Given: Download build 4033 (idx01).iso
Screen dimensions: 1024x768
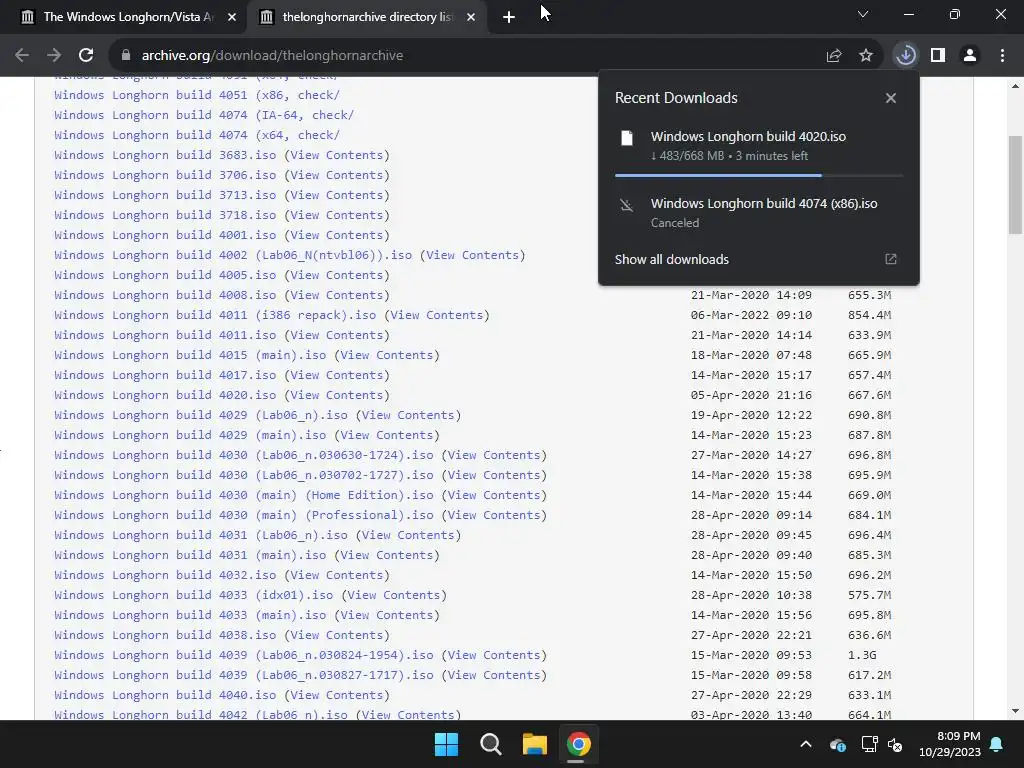Looking at the screenshot, I should (x=193, y=595).
